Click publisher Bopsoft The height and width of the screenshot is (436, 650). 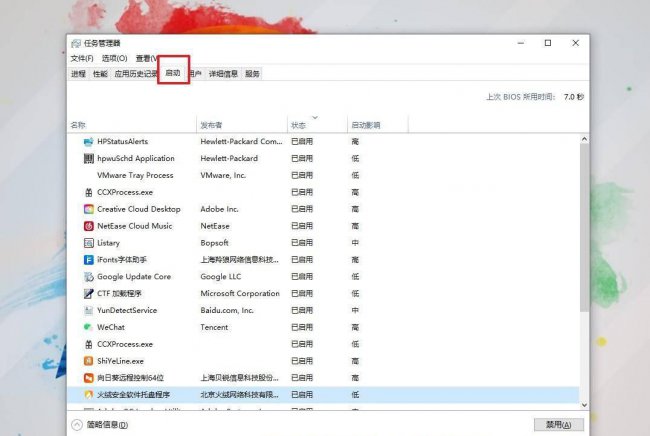[x=214, y=243]
